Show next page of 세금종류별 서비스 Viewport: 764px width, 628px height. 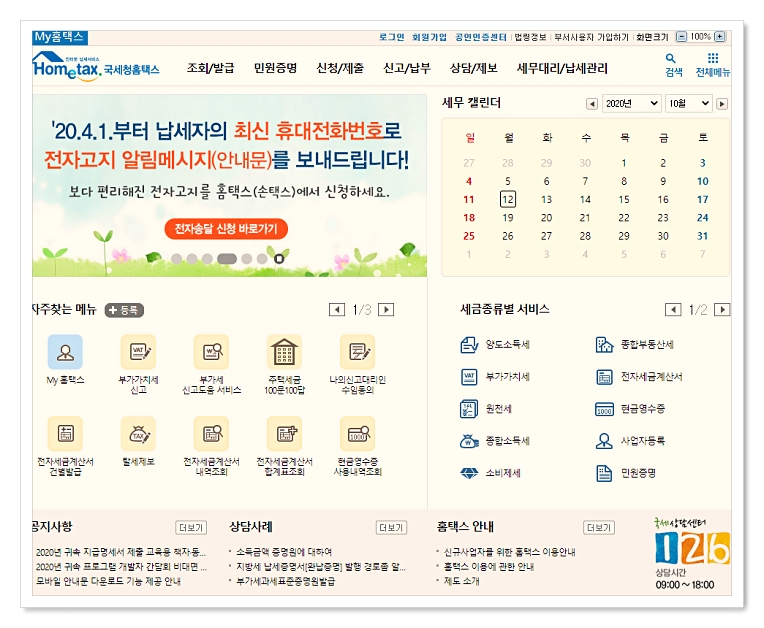coord(722,309)
